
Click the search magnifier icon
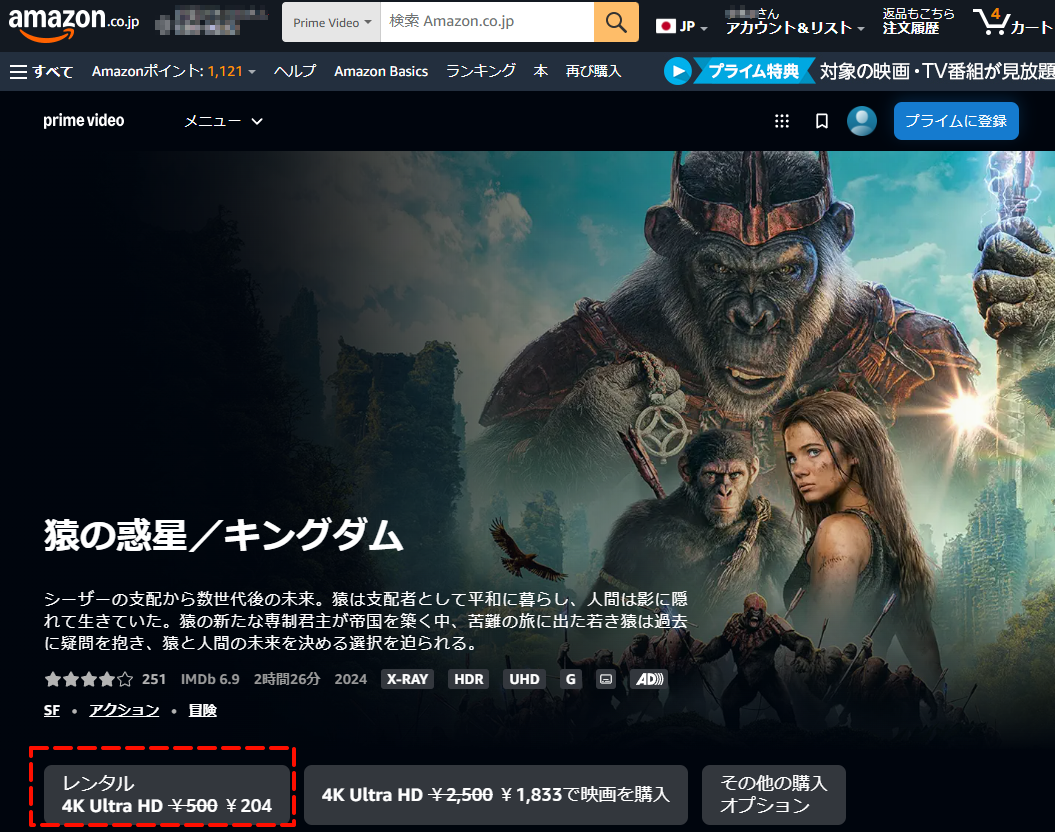tap(616, 21)
